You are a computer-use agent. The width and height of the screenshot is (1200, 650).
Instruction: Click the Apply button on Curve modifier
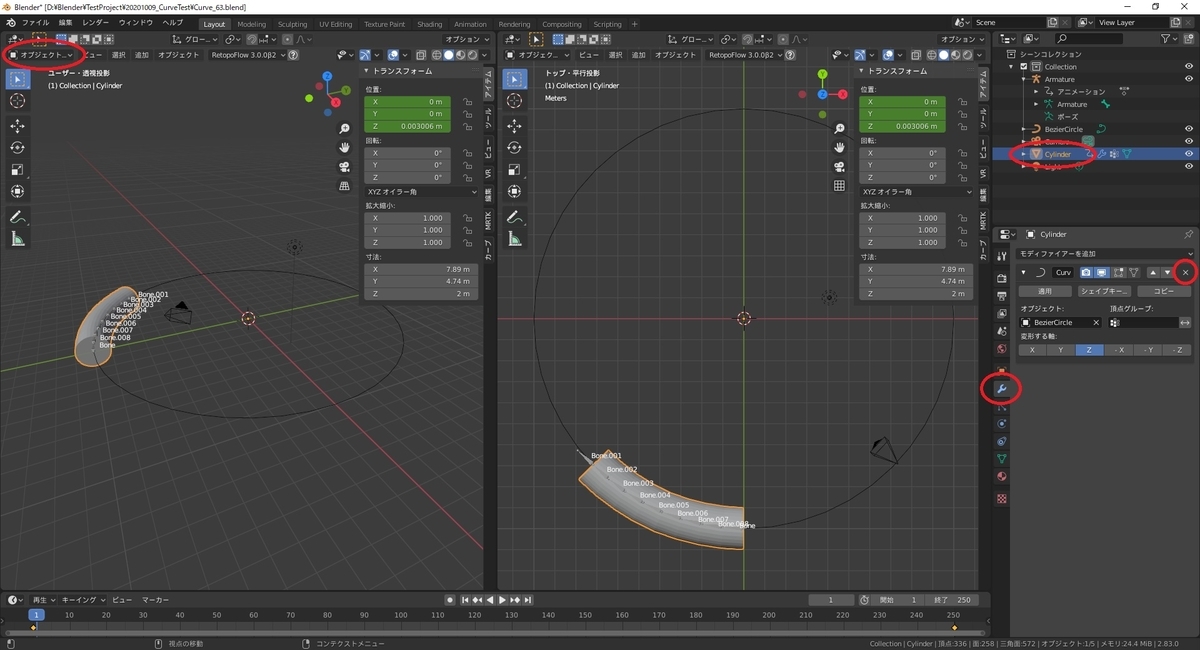[1044, 291]
